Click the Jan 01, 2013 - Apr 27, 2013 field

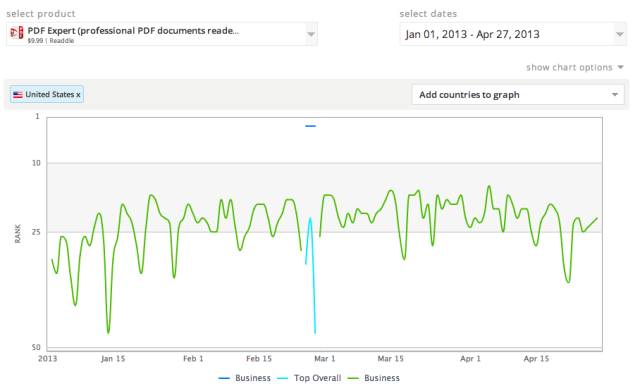513,34
